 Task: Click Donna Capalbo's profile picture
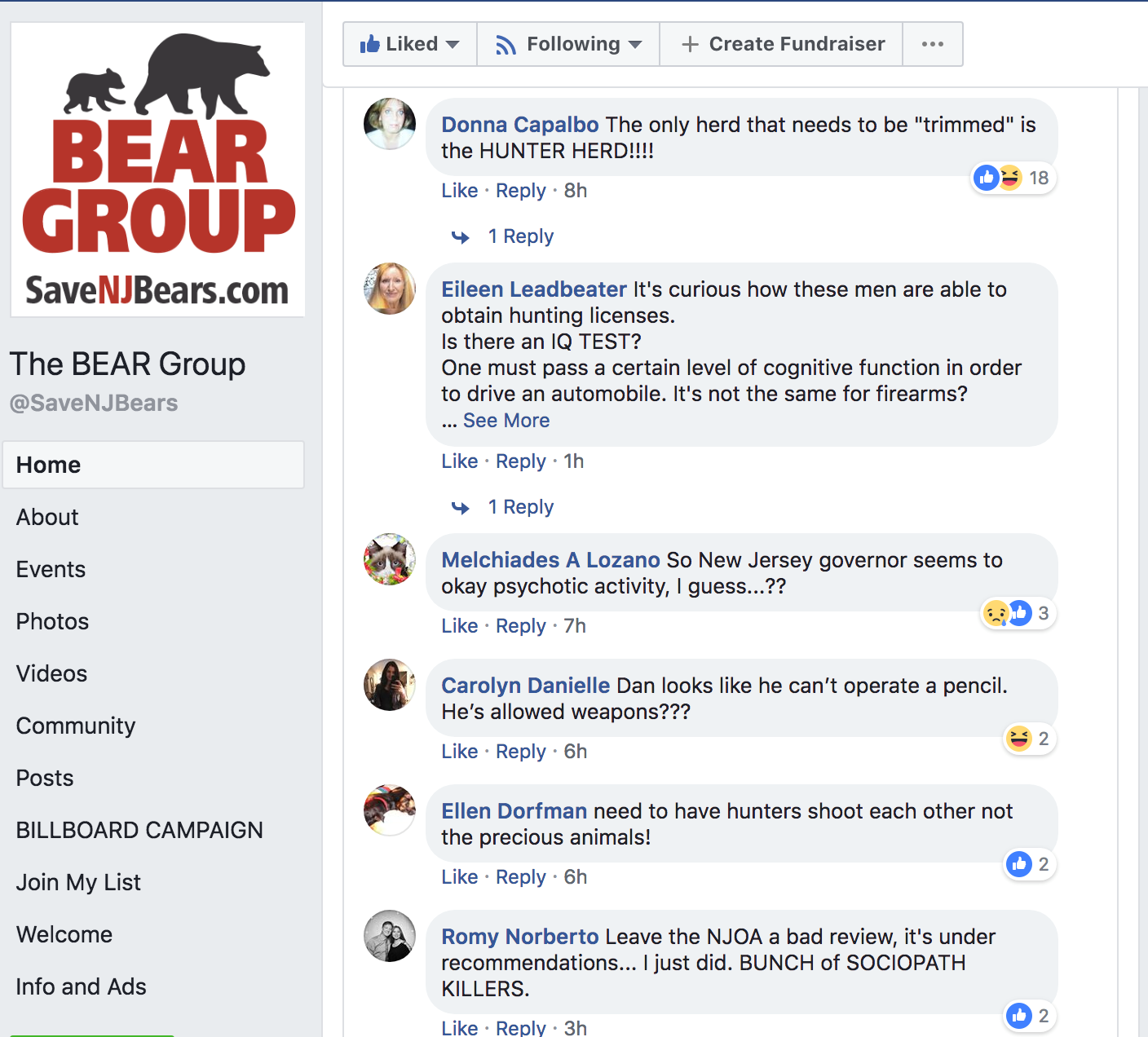(x=390, y=125)
